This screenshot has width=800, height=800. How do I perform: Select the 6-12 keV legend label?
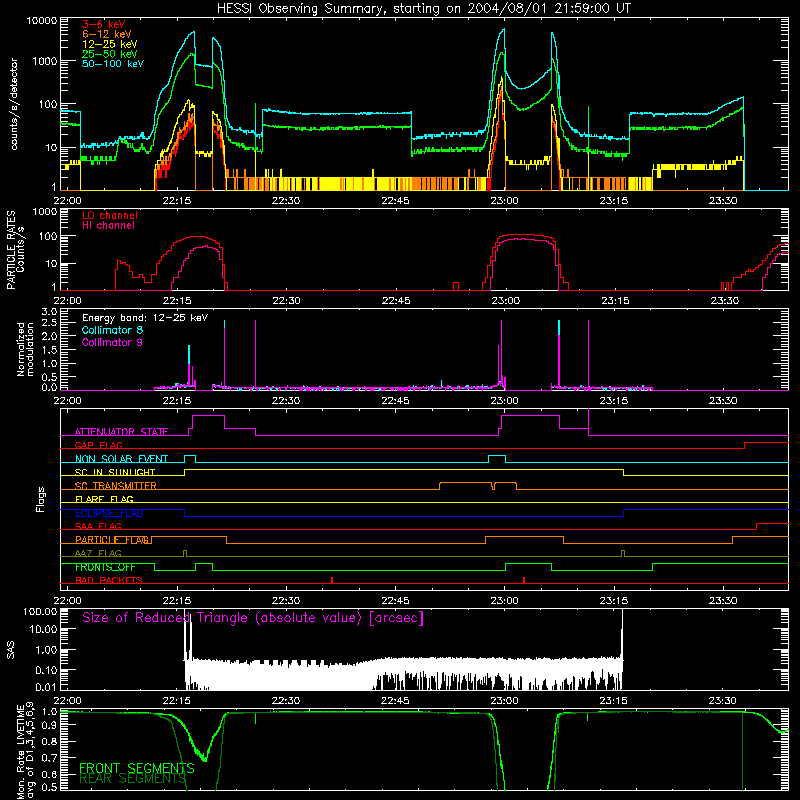107,34
